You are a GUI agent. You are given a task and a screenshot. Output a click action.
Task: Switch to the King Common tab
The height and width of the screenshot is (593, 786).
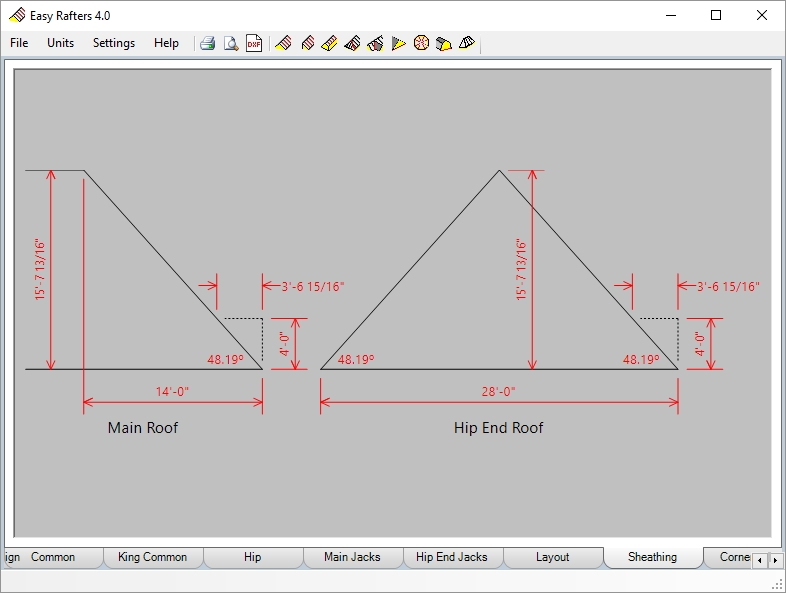[152, 557]
